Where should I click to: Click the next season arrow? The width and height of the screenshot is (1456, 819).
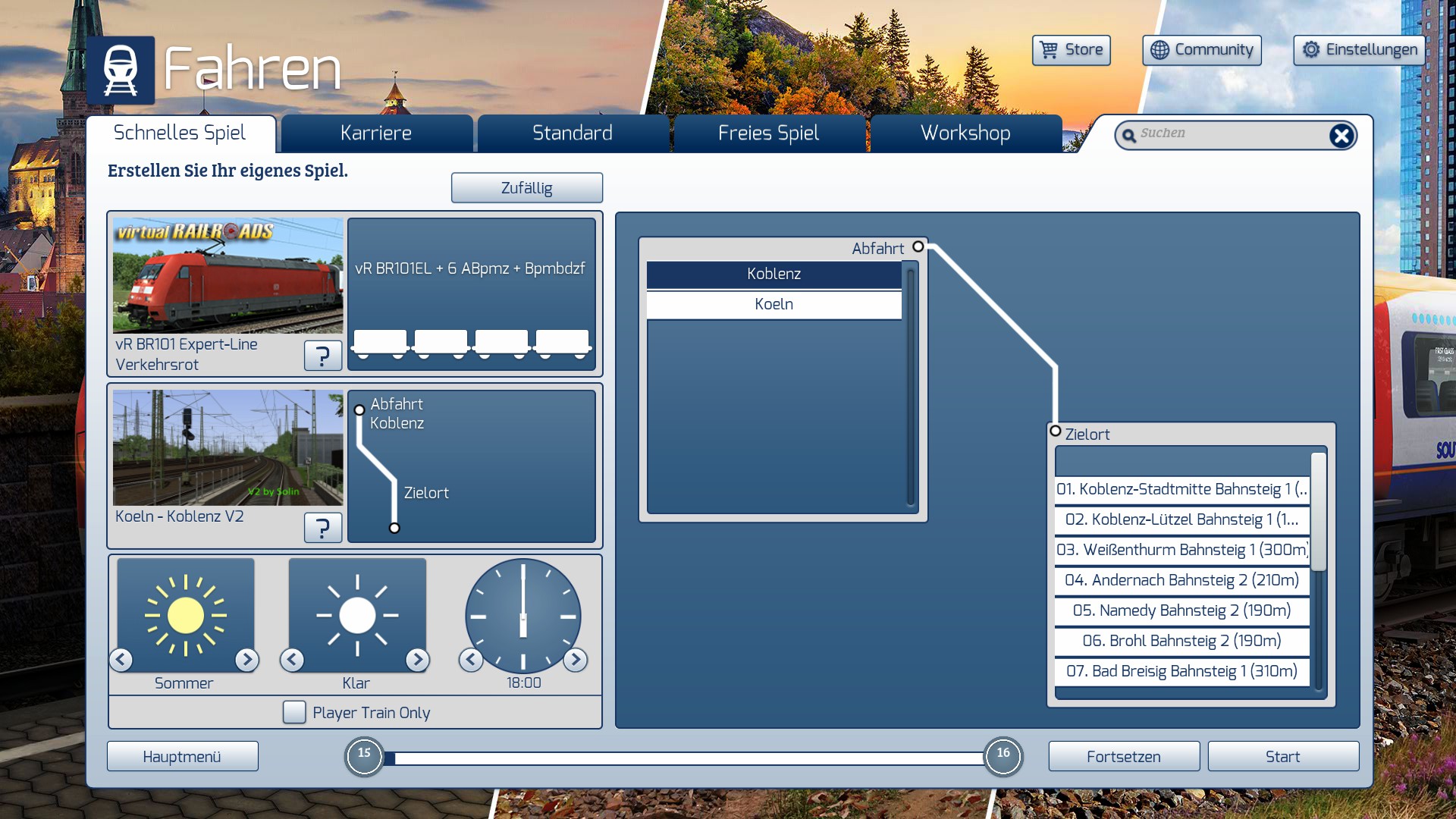click(246, 660)
